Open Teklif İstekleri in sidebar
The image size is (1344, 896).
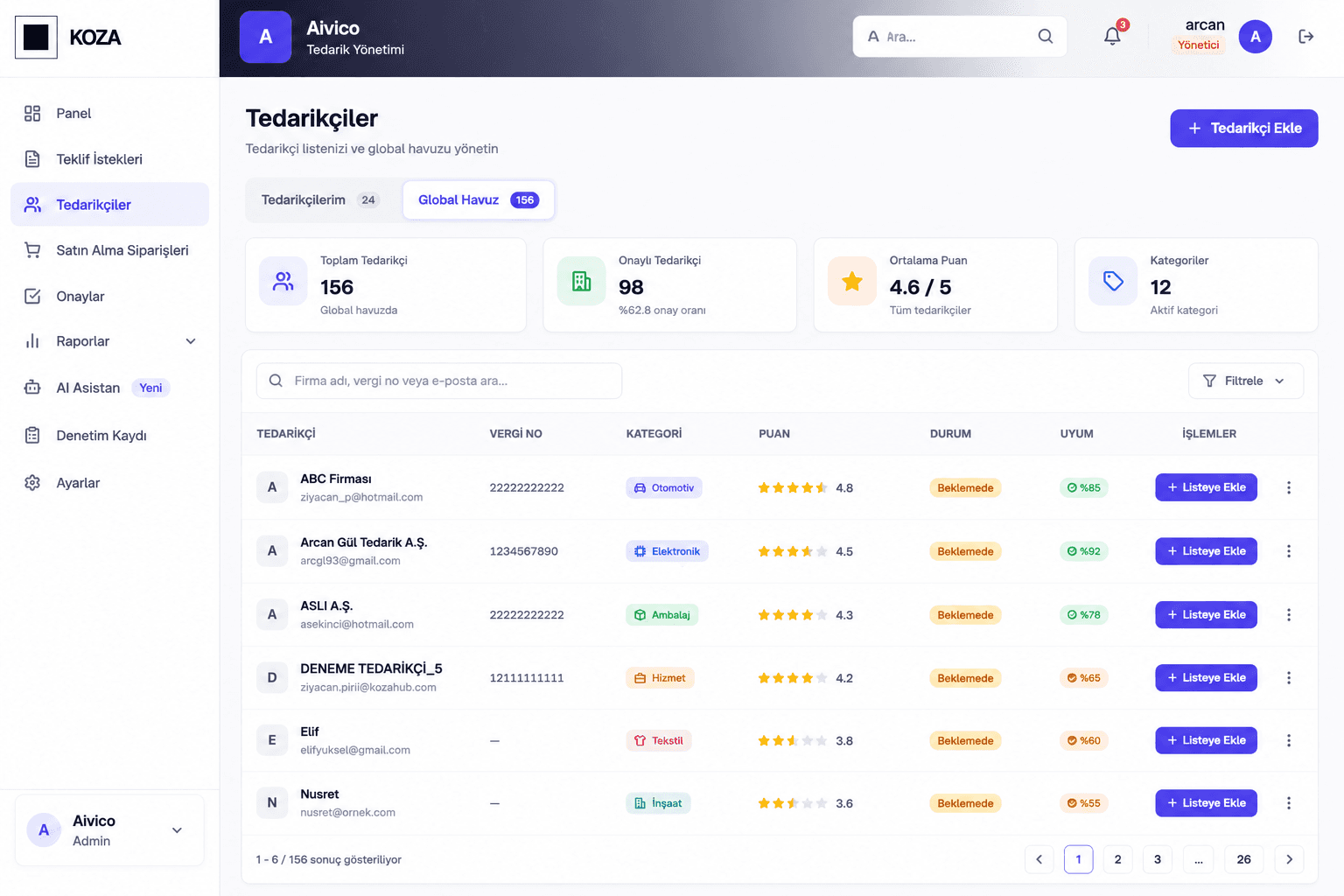(x=109, y=159)
